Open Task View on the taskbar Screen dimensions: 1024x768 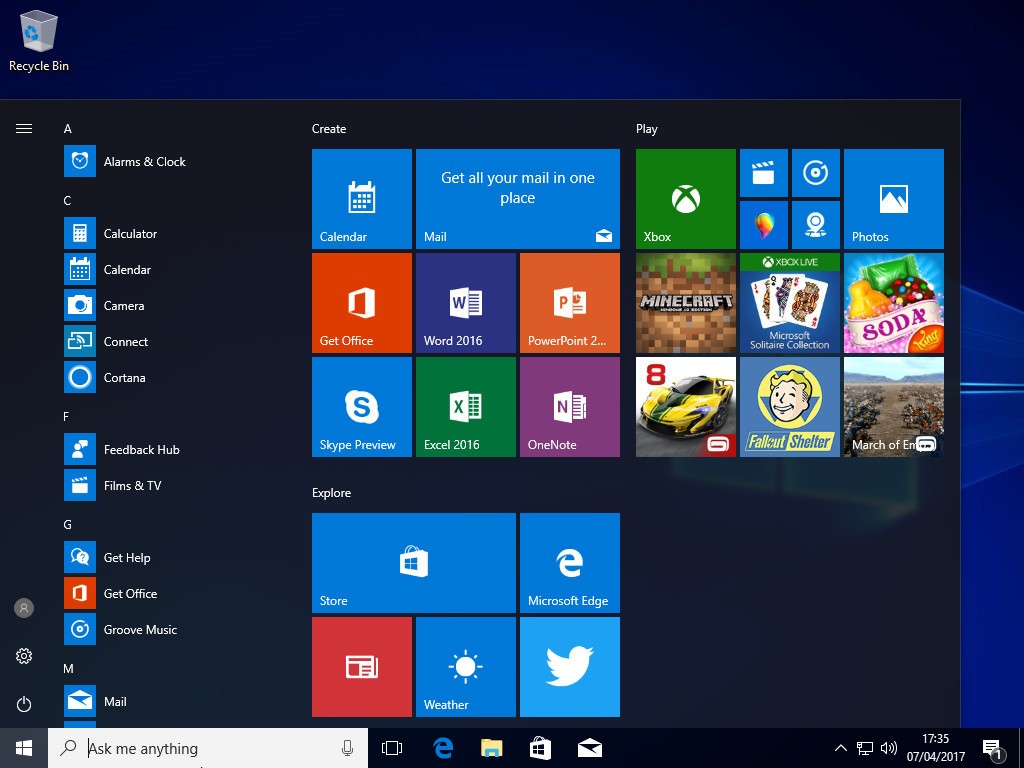[392, 748]
